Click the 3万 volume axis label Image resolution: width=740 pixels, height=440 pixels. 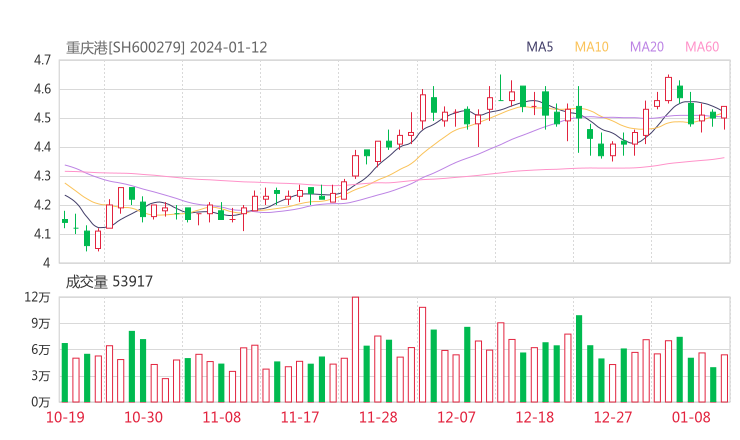click(41, 376)
